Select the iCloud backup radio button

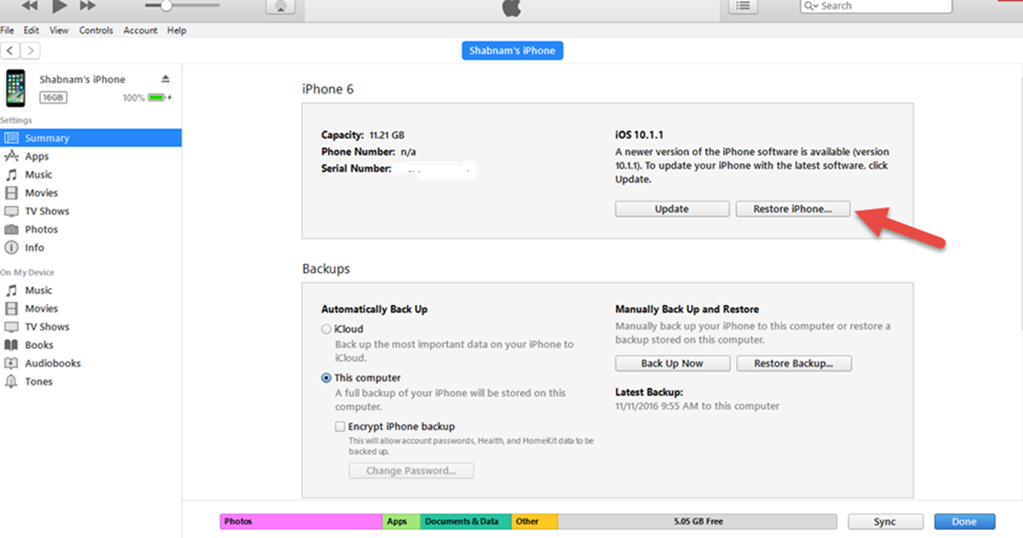[326, 329]
